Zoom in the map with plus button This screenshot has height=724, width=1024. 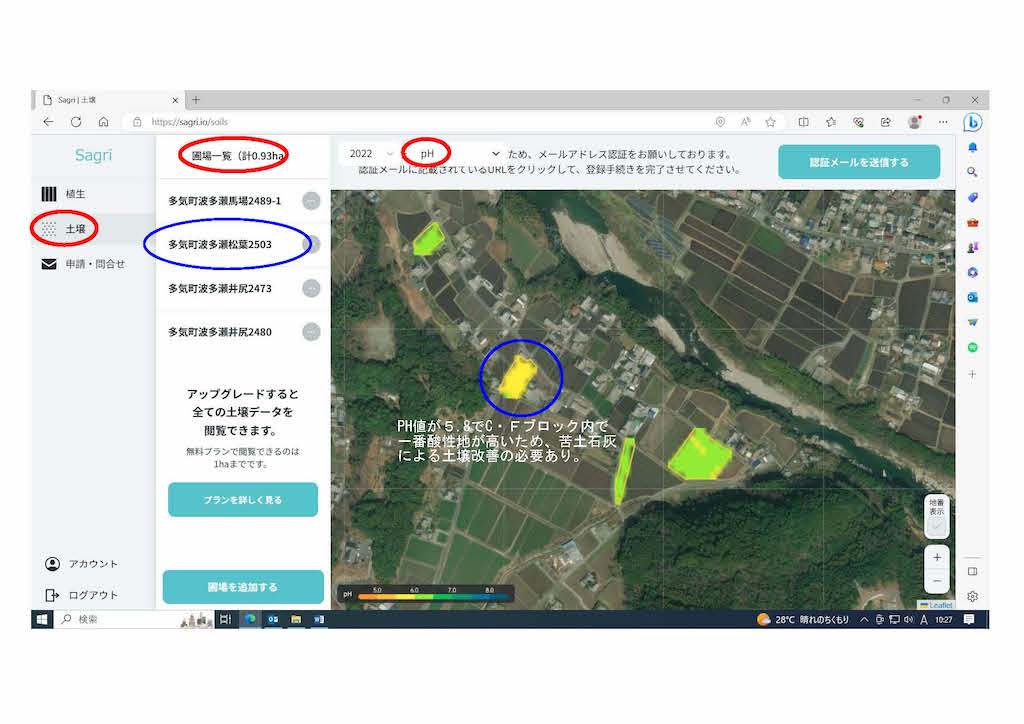[936, 557]
